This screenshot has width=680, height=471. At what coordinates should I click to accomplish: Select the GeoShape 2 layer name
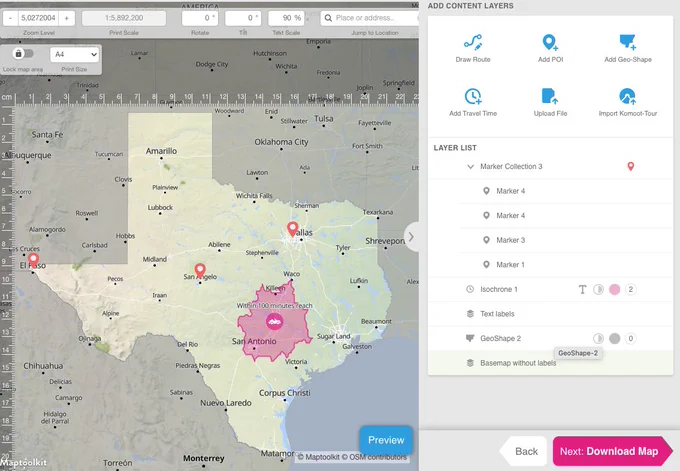500,338
